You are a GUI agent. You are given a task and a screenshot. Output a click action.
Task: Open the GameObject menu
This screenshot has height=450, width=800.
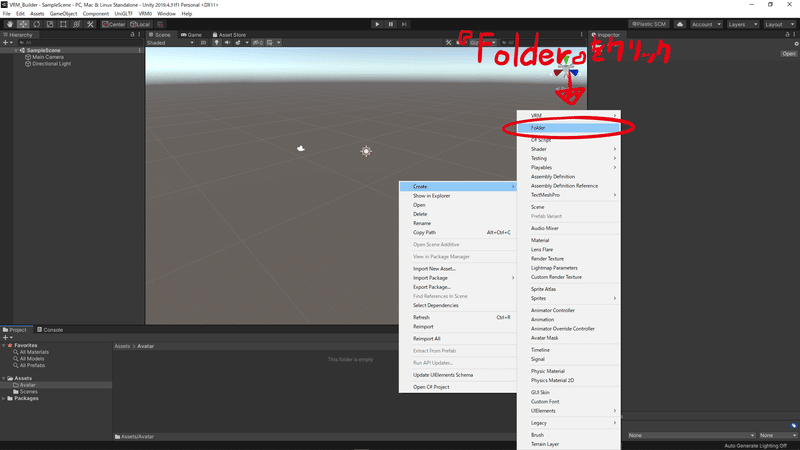pyautogui.click(x=63, y=14)
